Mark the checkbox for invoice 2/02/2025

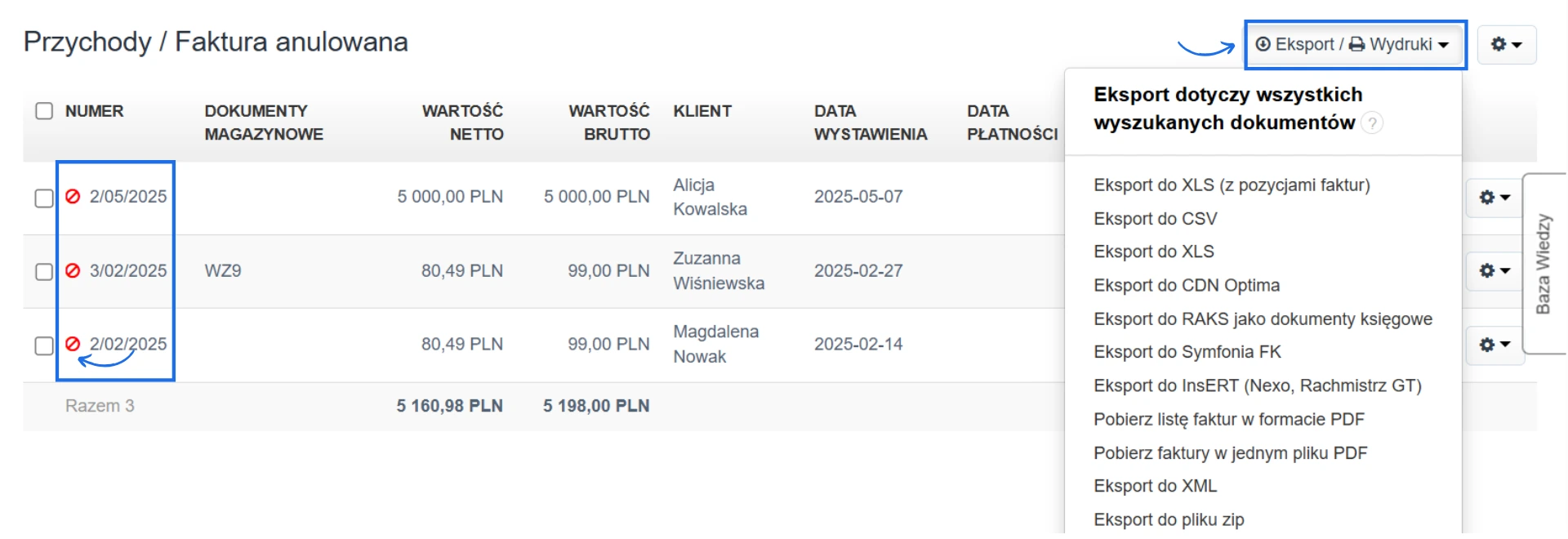44,346
